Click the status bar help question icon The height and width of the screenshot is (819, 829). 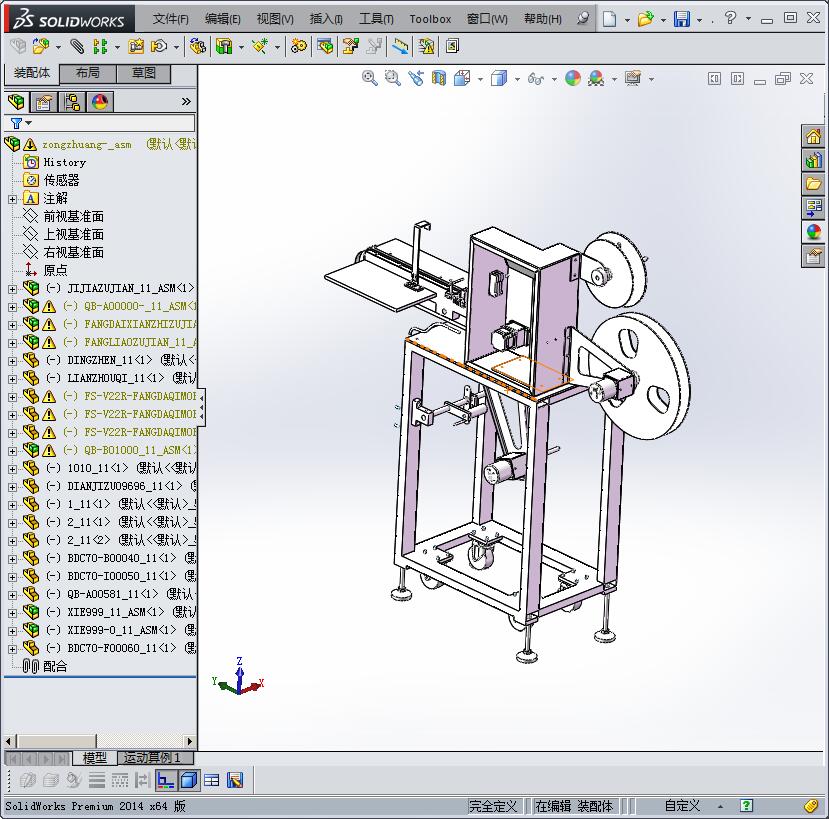[x=746, y=805]
